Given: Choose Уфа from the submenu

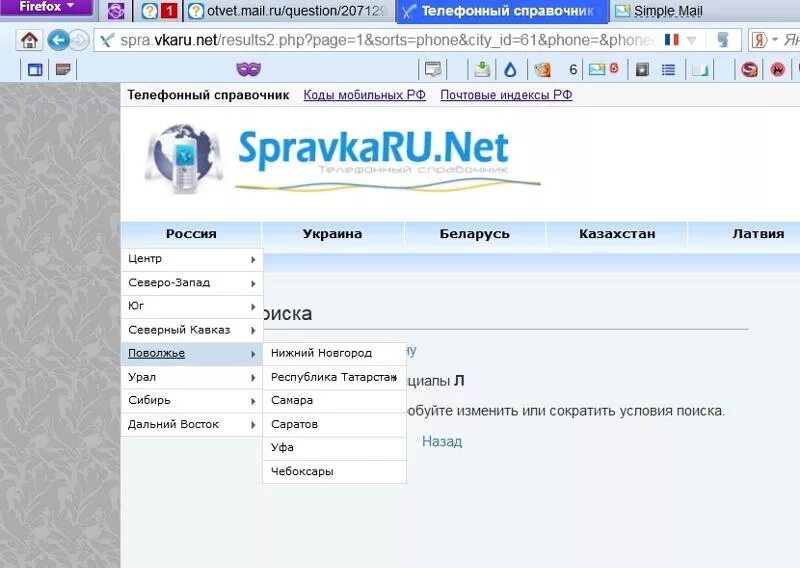Looking at the screenshot, I should [334, 448].
